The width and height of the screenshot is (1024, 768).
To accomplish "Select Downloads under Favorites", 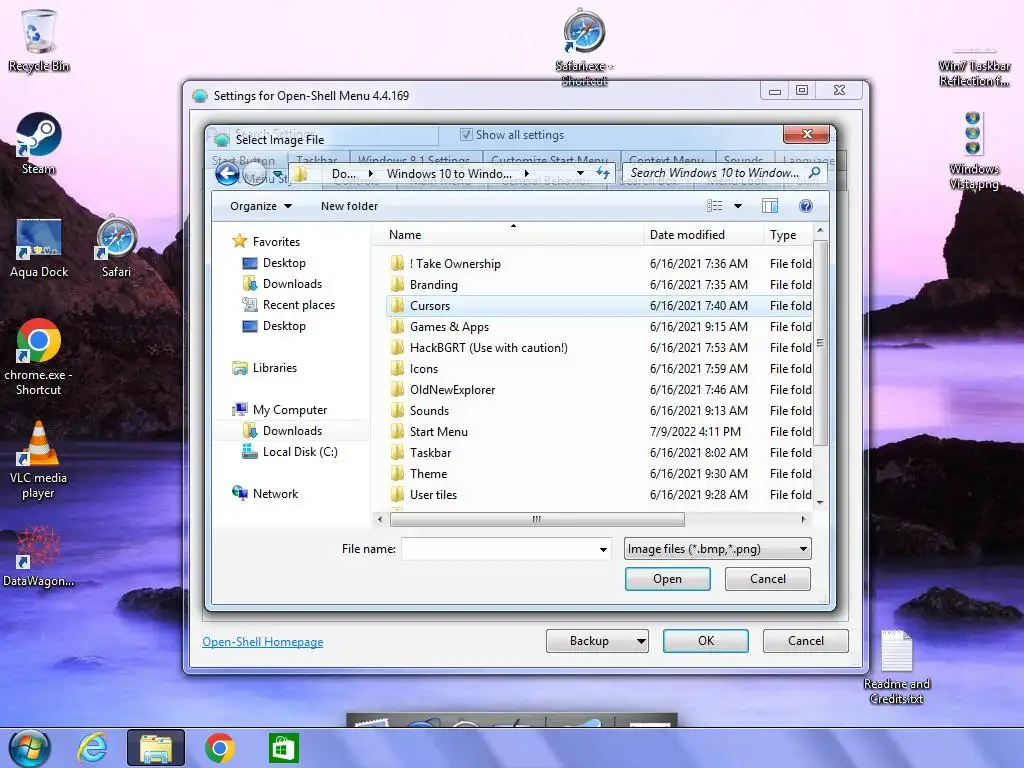I will click(282, 284).
